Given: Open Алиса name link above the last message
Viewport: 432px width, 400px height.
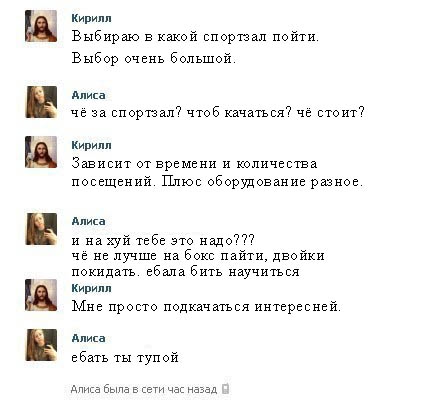Looking at the screenshot, I should tap(88, 338).
